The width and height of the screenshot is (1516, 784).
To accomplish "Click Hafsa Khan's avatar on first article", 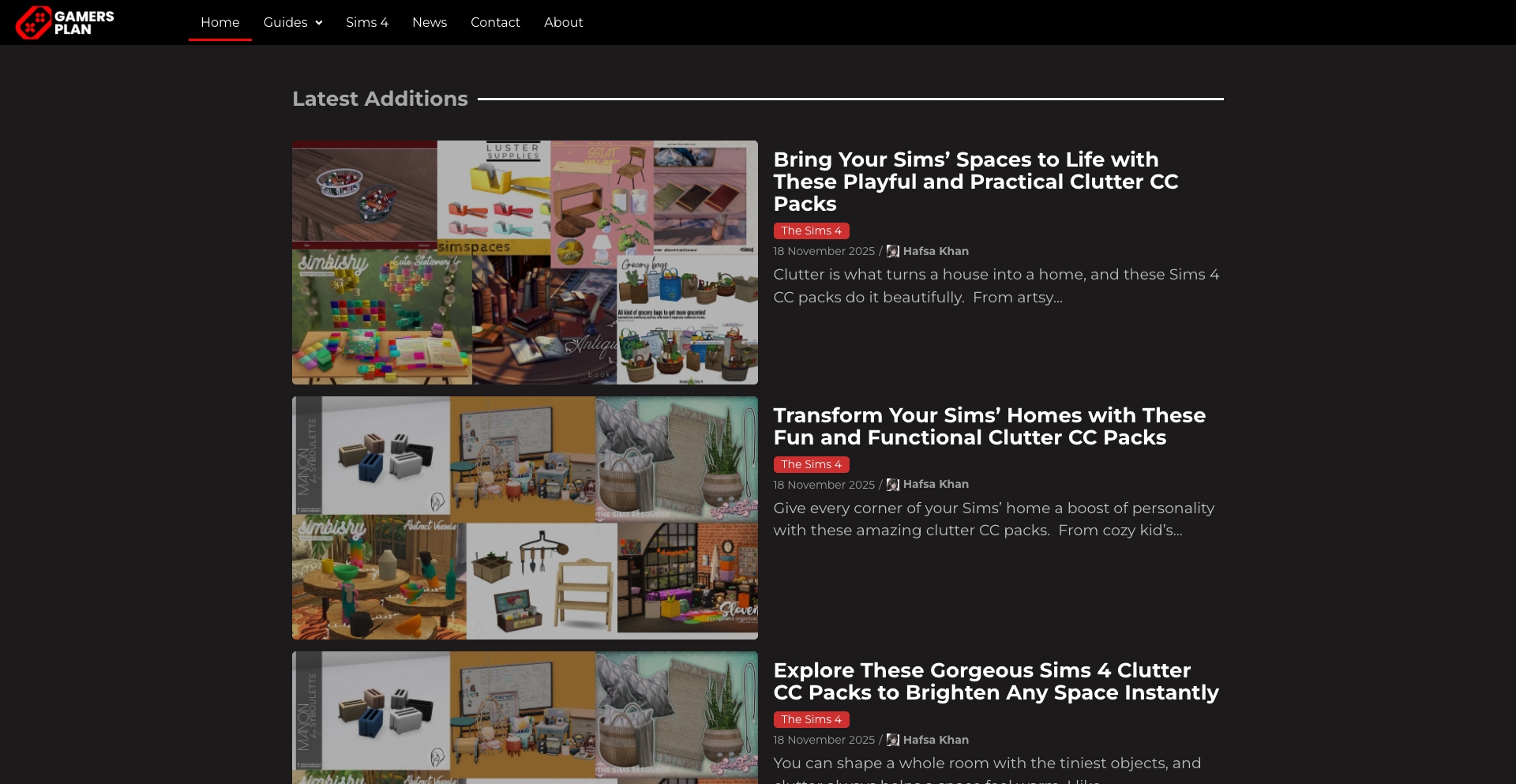I will point(892,251).
